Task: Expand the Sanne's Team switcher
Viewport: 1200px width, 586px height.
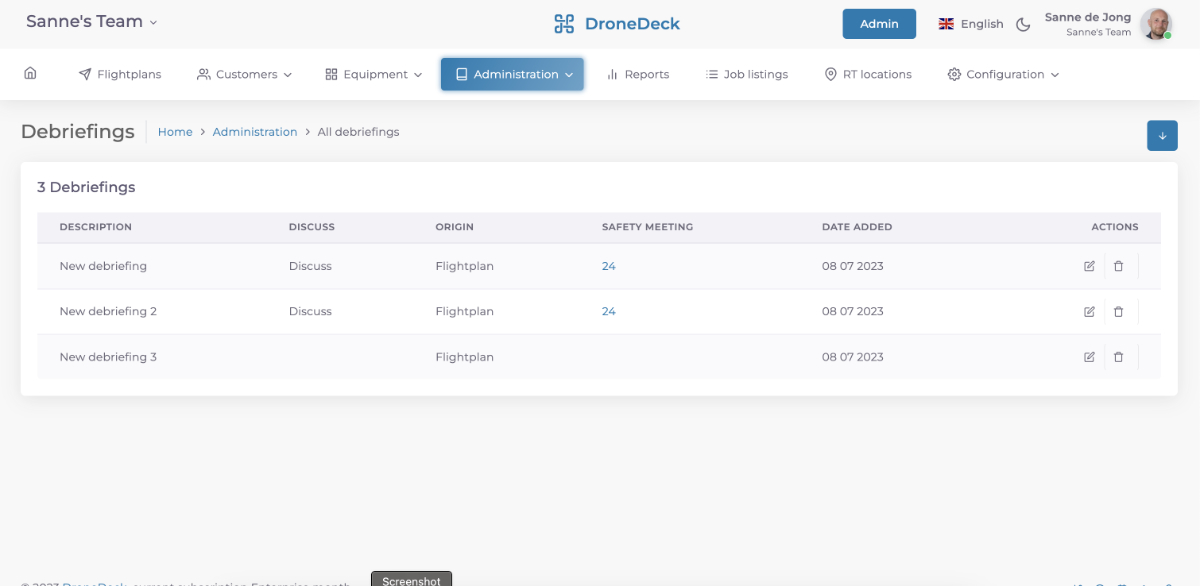Action: pyautogui.click(x=92, y=22)
